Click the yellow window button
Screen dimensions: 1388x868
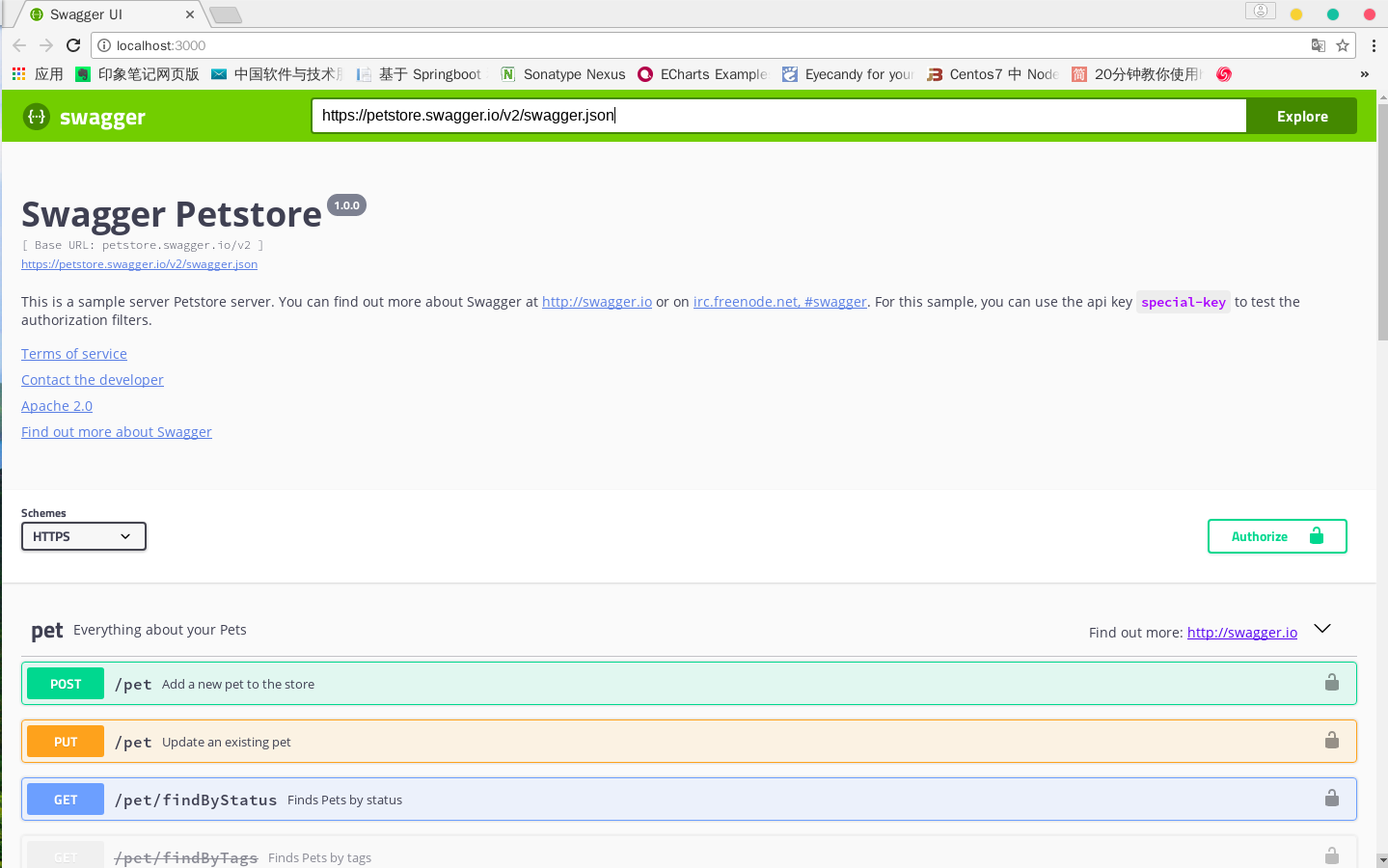[1296, 14]
